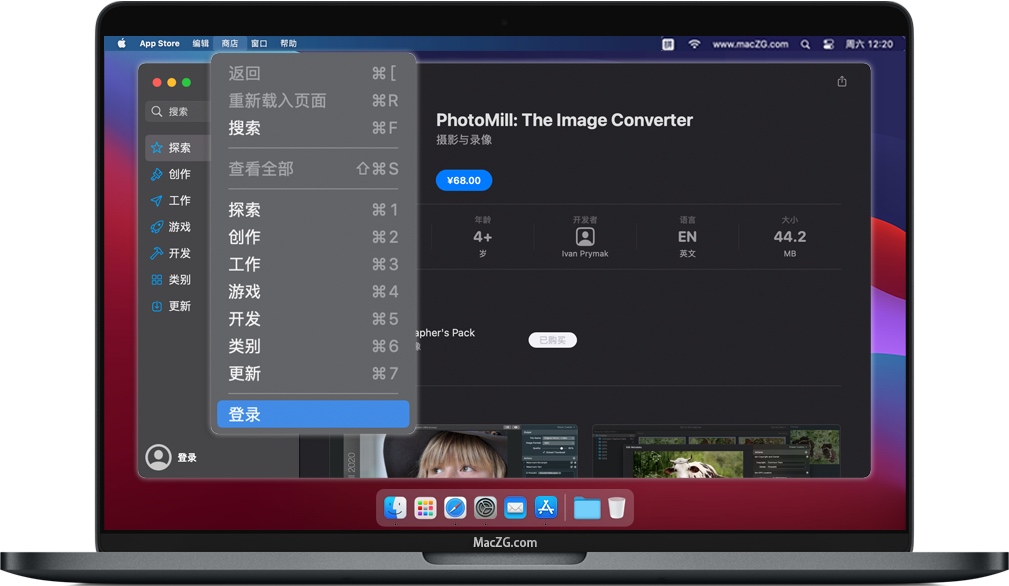Open Launchpad from the Dock
Image resolution: width=1009 pixels, height=586 pixels.
tap(425, 508)
